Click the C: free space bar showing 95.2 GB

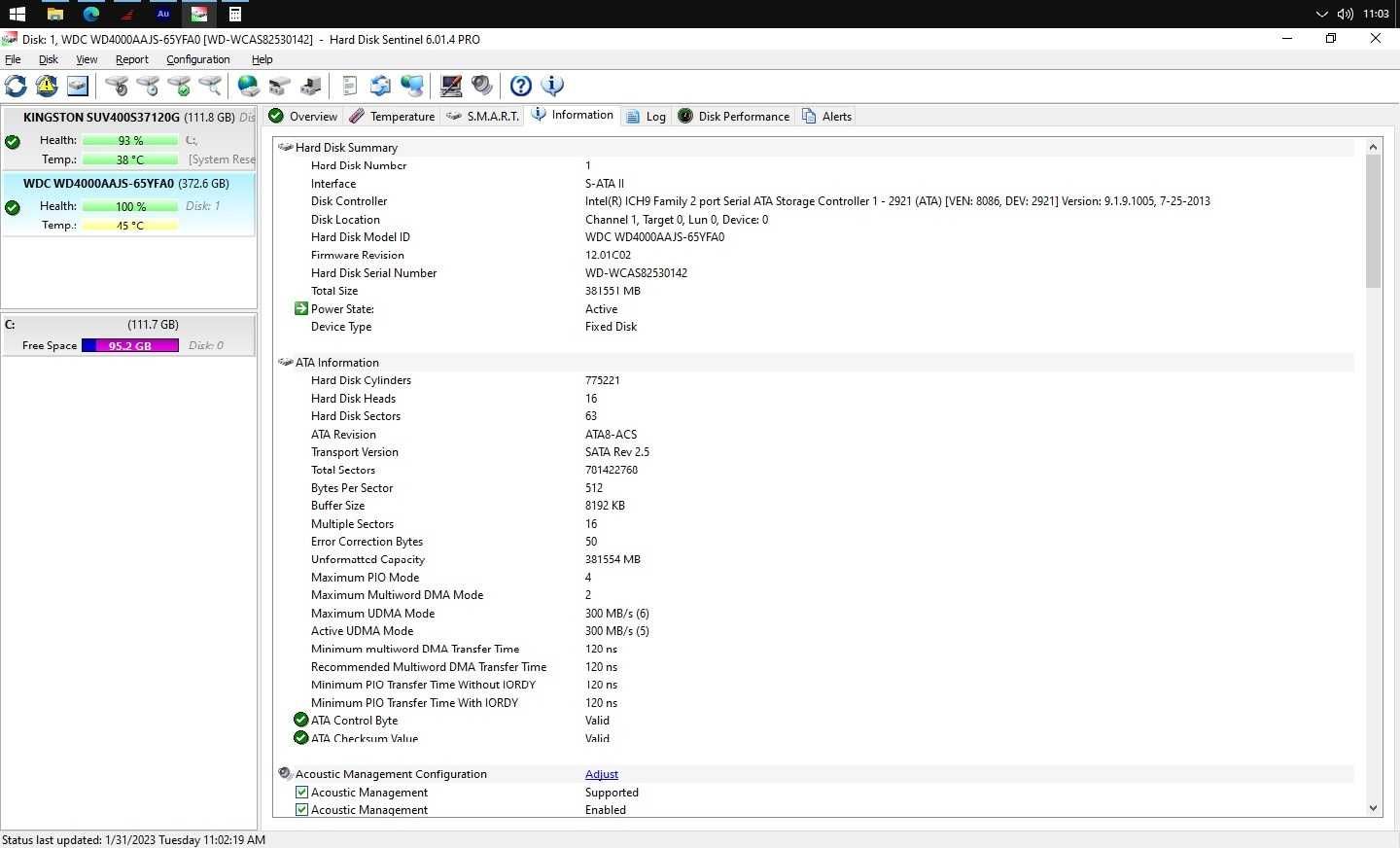point(130,345)
